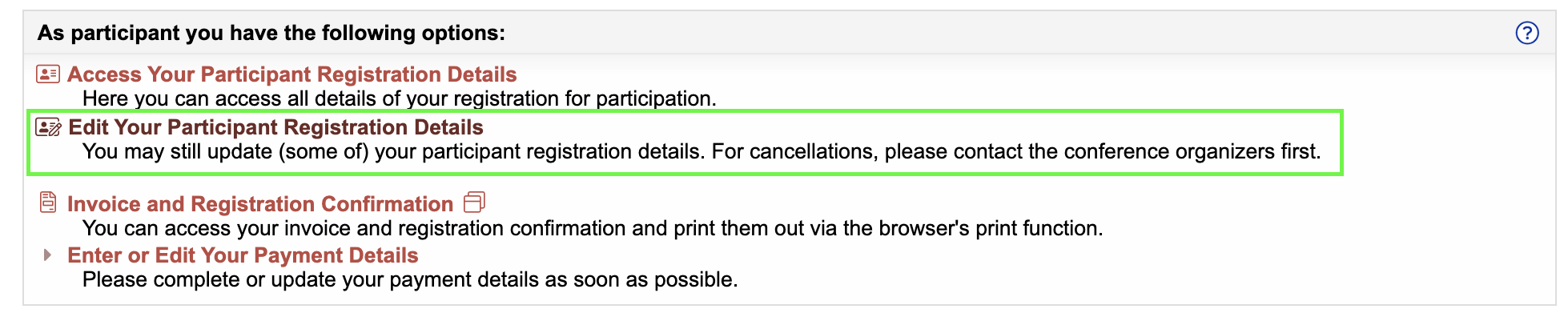Click the 'As participant you have' heading
Viewport: 1568px width, 317px height.
pos(271,33)
